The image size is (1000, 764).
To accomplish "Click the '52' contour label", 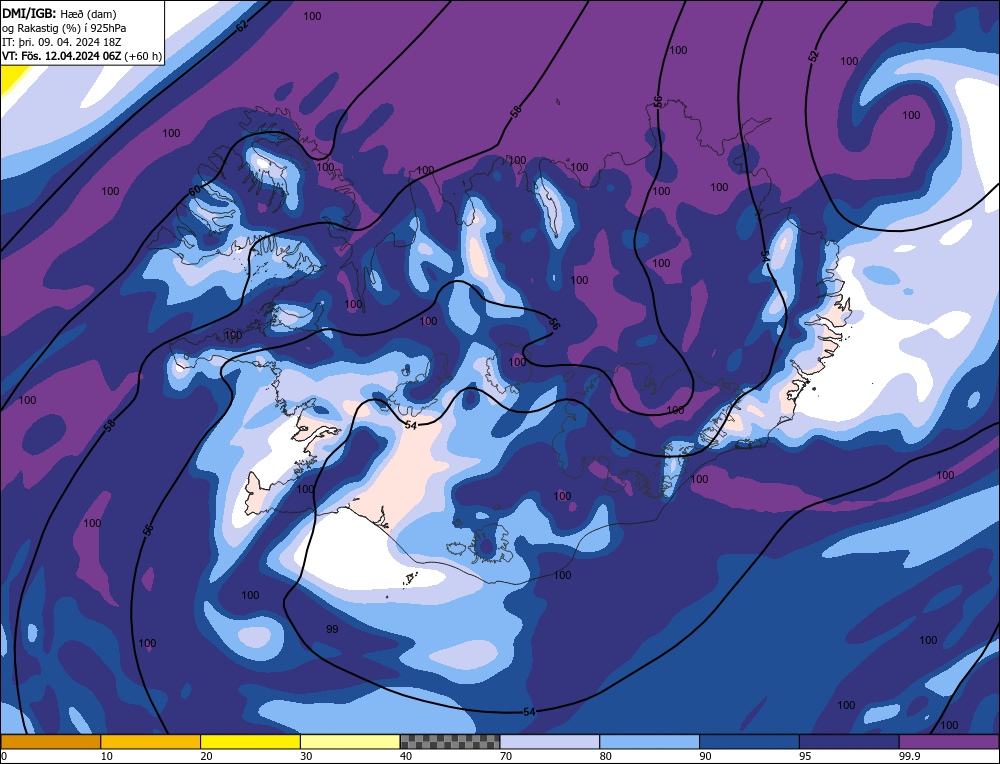I will pyautogui.click(x=812, y=56).
